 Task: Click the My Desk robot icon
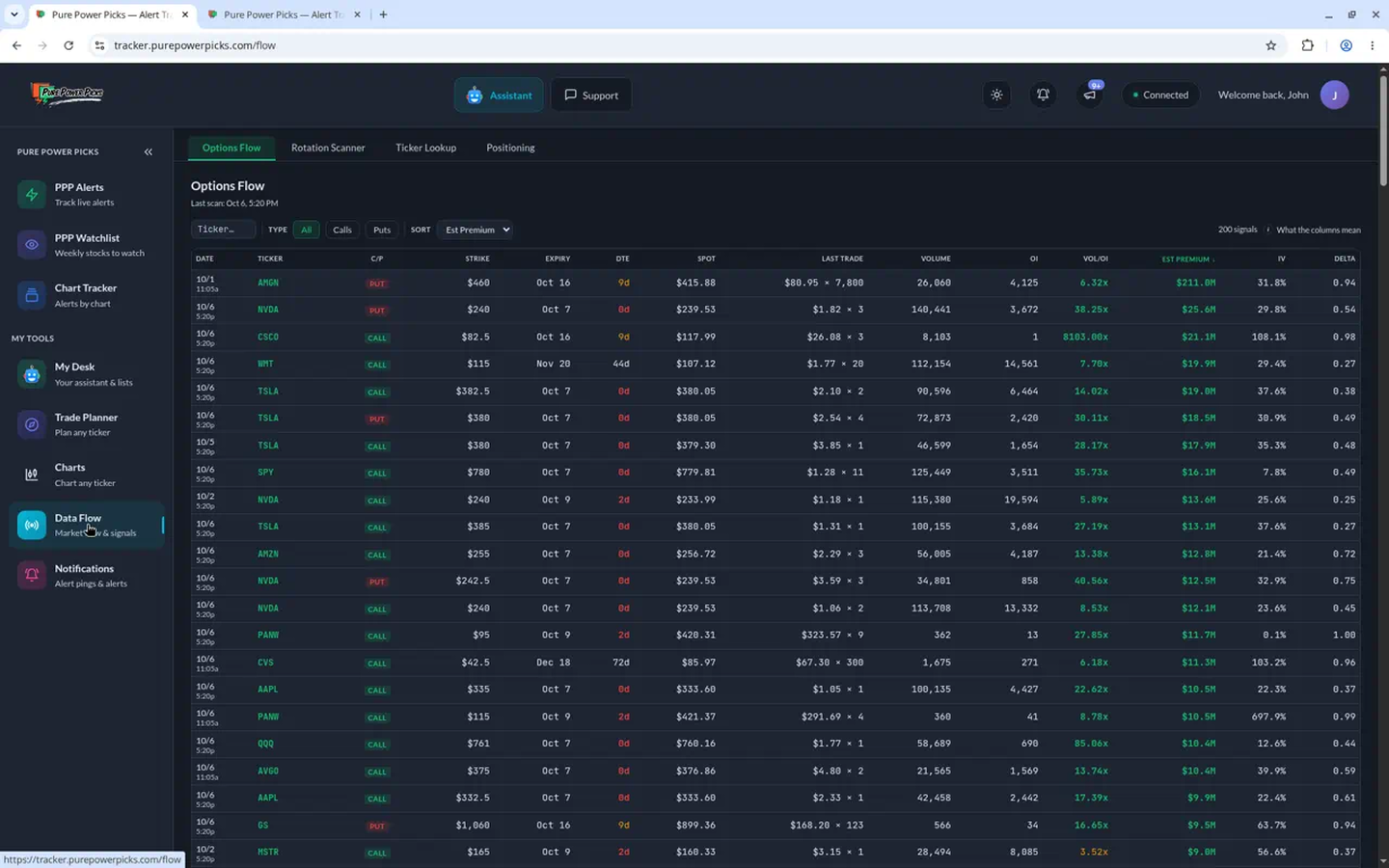pyautogui.click(x=32, y=374)
